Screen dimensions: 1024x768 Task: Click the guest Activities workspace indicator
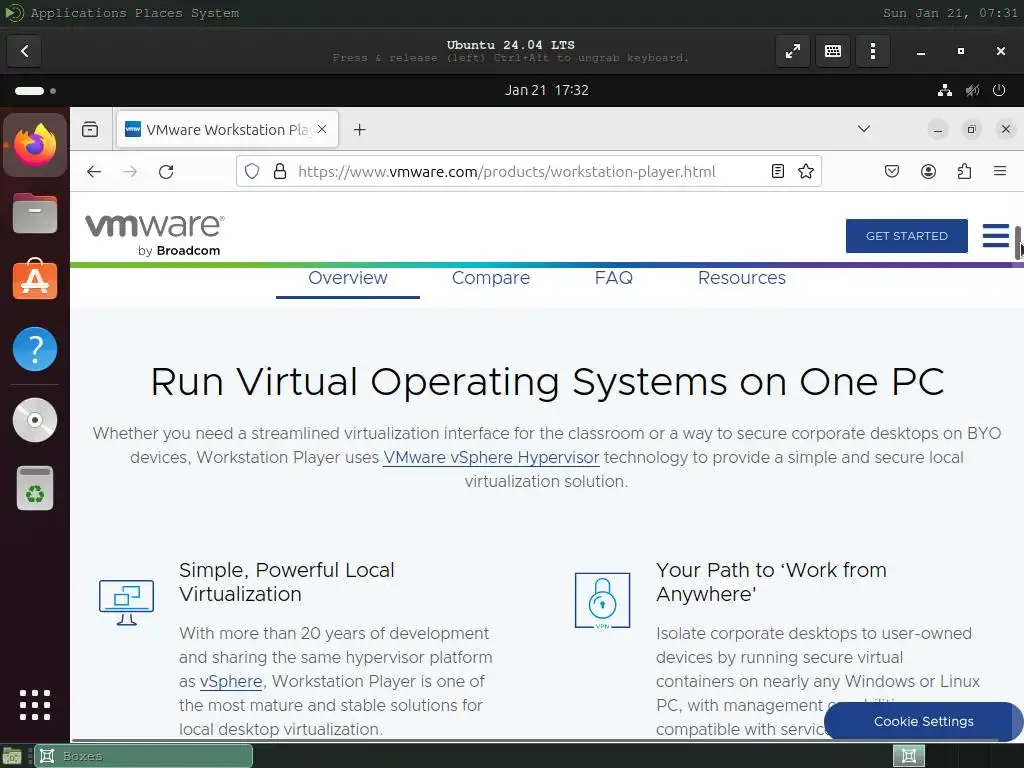click(x=35, y=91)
